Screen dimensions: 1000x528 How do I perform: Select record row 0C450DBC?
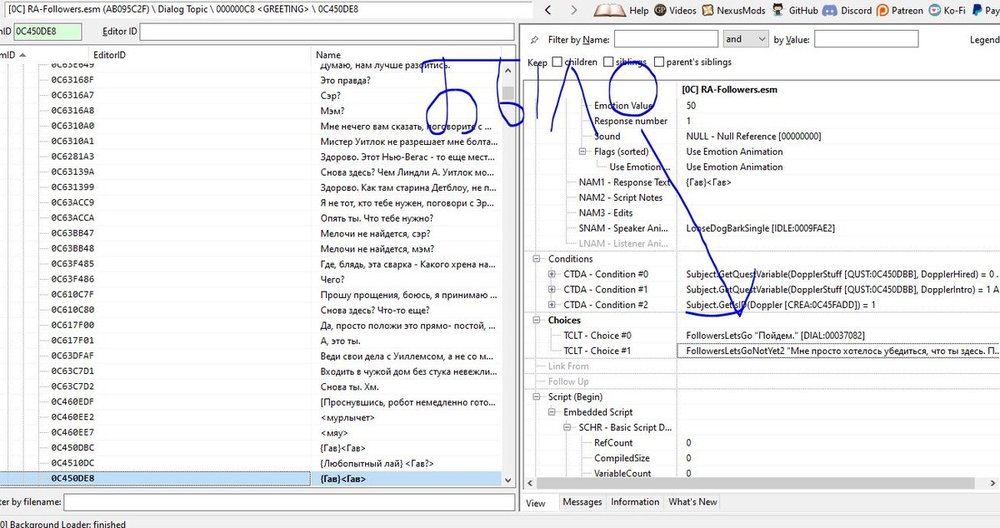click(x=251, y=448)
